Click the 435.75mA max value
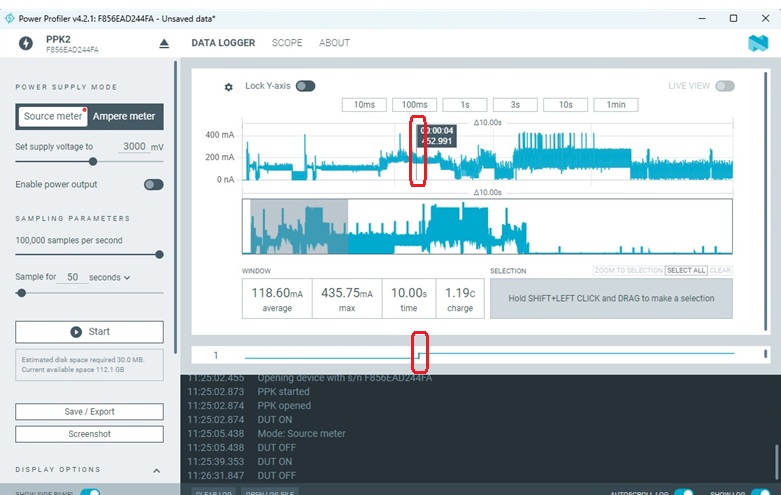Viewport: 781px width, 495px height. [347, 293]
